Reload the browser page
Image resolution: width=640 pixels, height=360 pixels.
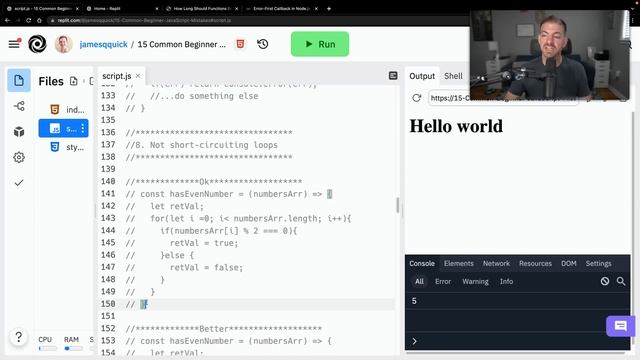pyautogui.click(x=28, y=20)
